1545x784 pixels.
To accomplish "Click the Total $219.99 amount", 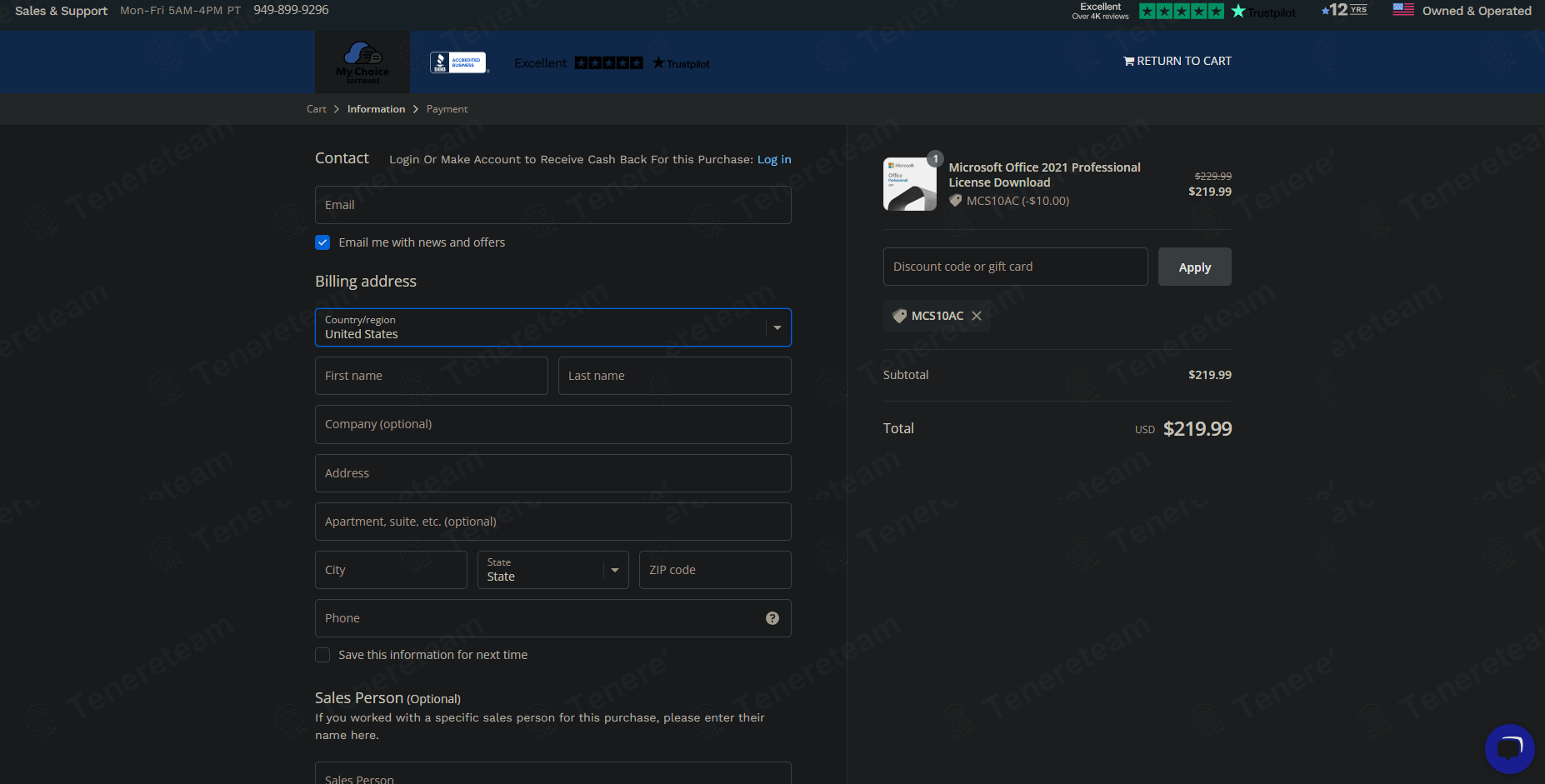I will tap(1197, 429).
